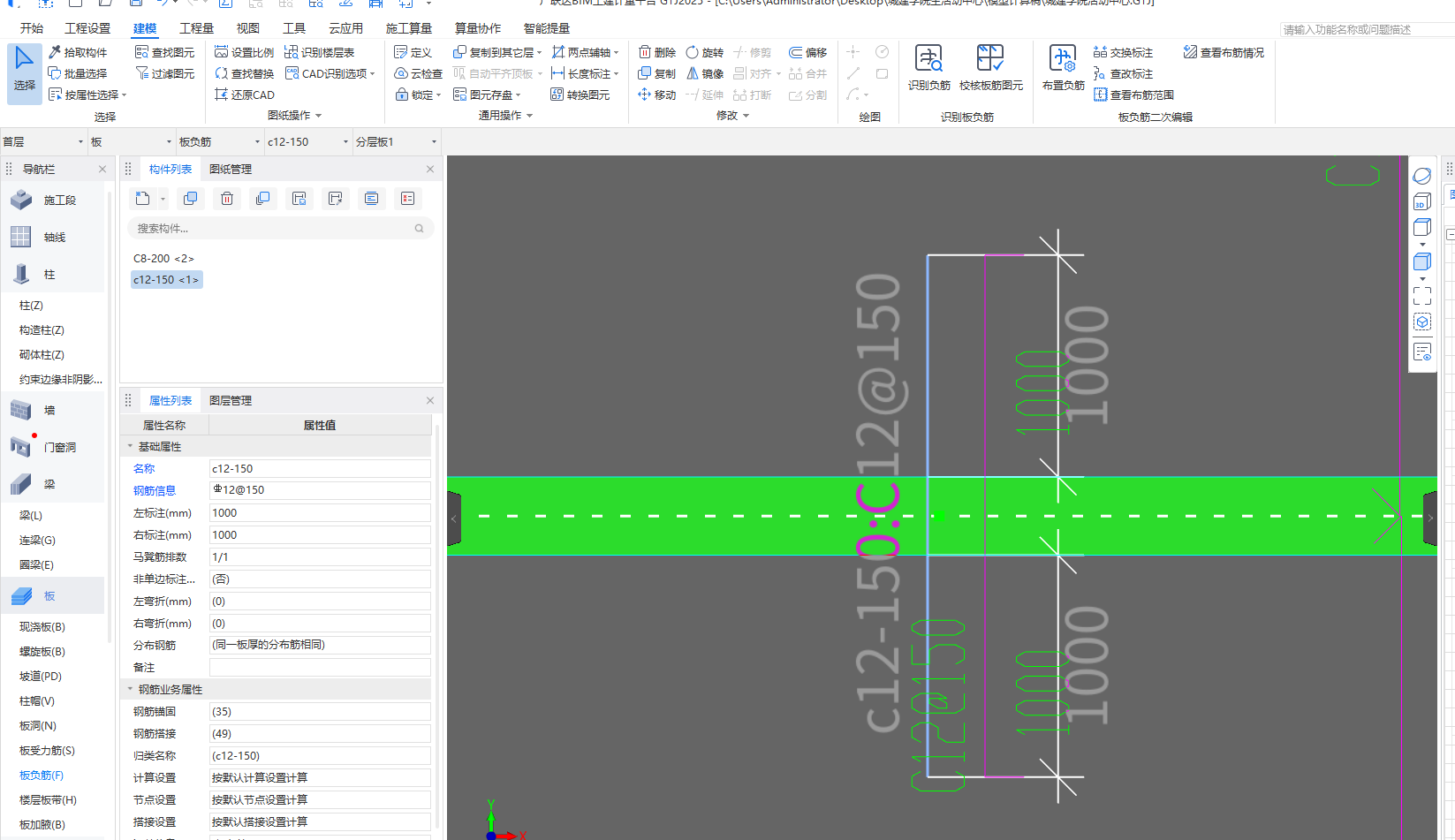This screenshot has width=1455, height=840.
Task: Open the 板负筋 subtype dropdown
Action: coord(220,141)
